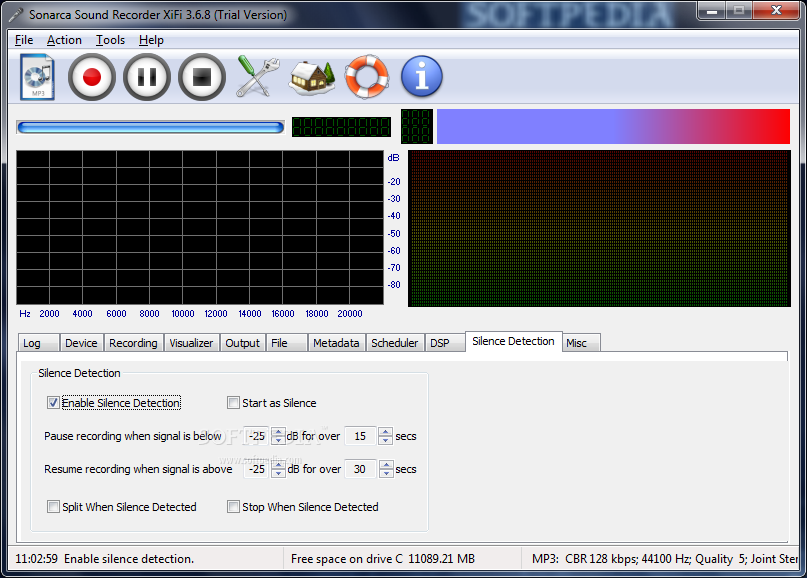Screen dimensions: 807x578
Task: Increase resume duration seconds with up arrow
Action: [386, 465]
